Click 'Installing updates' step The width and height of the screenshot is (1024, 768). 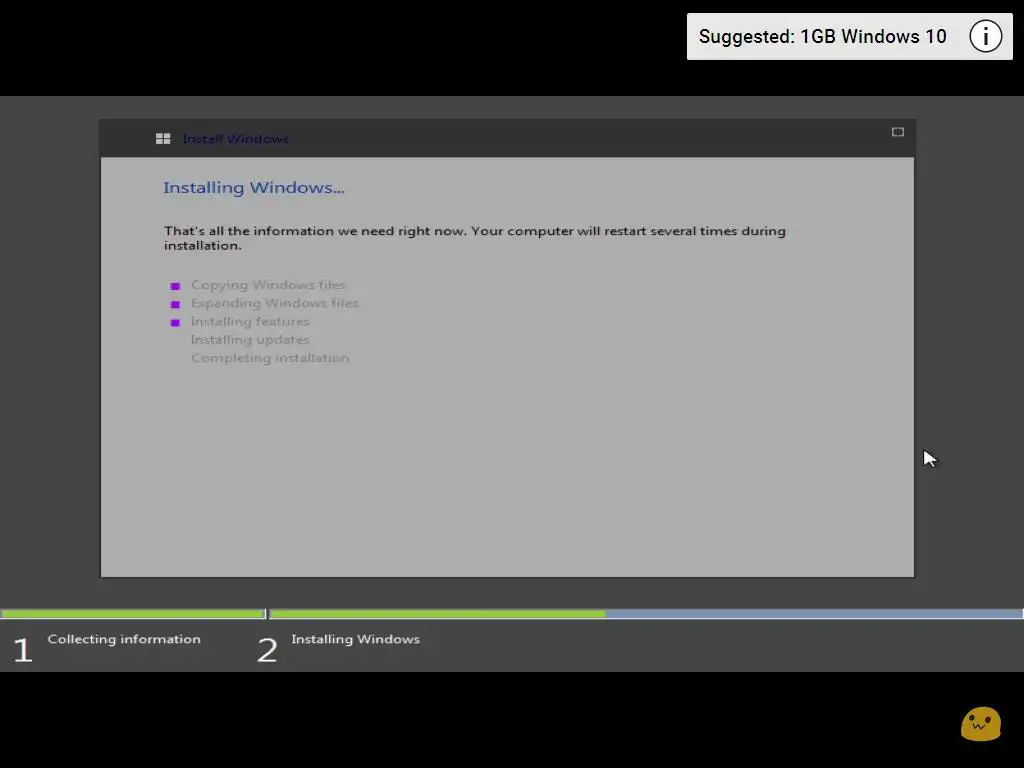(250, 340)
